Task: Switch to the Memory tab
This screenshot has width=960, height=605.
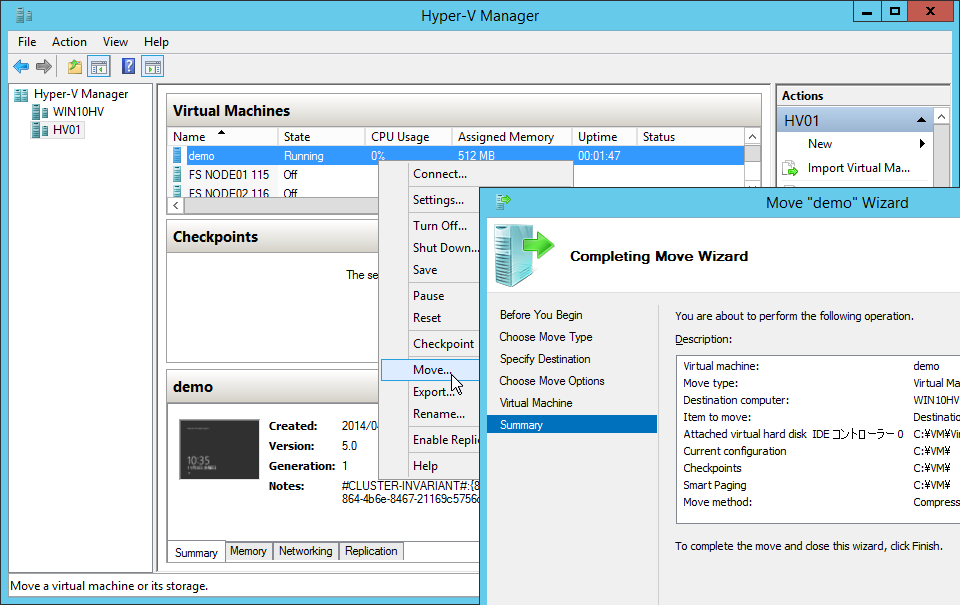Action: [248, 551]
